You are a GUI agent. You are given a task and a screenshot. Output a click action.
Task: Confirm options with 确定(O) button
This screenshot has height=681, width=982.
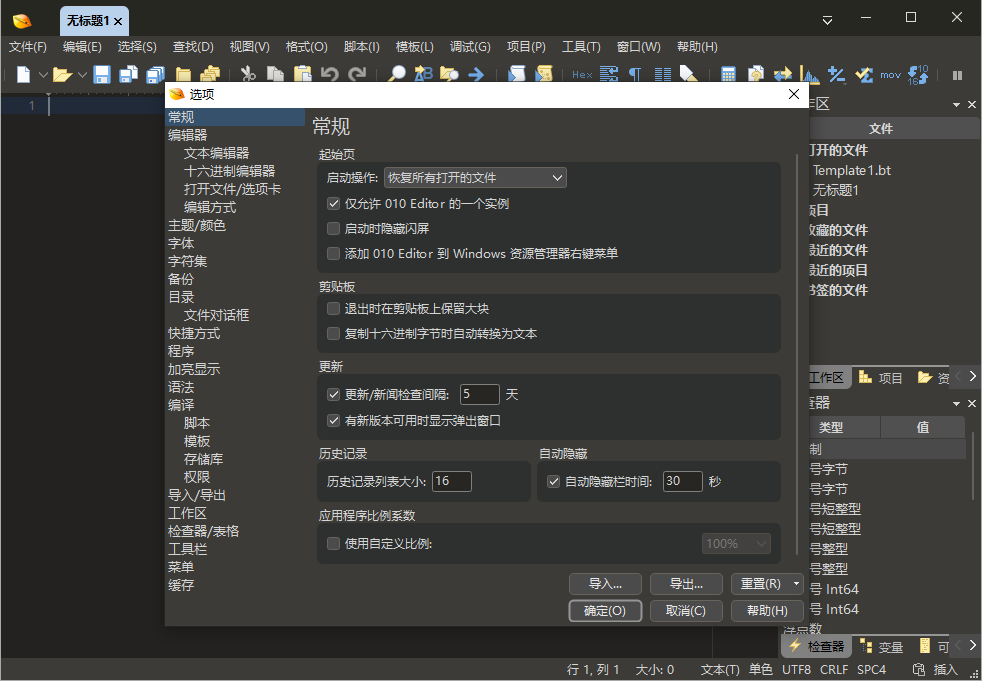tap(605, 610)
